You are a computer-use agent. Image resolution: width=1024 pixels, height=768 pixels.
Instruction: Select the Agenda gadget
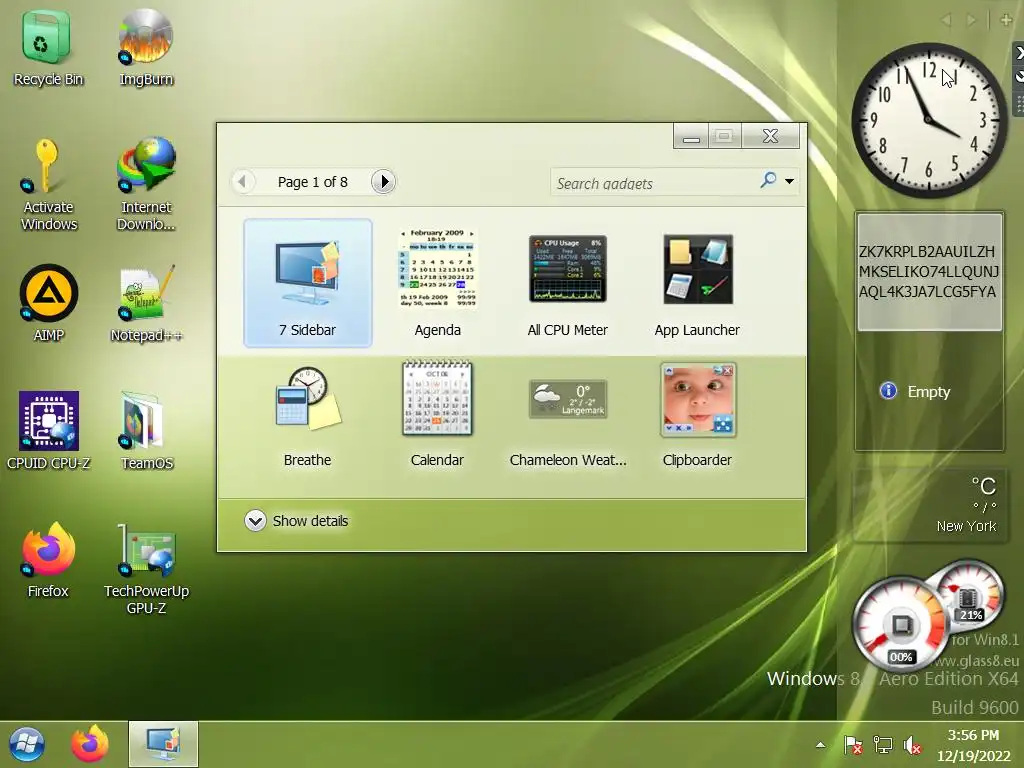pyautogui.click(x=438, y=283)
